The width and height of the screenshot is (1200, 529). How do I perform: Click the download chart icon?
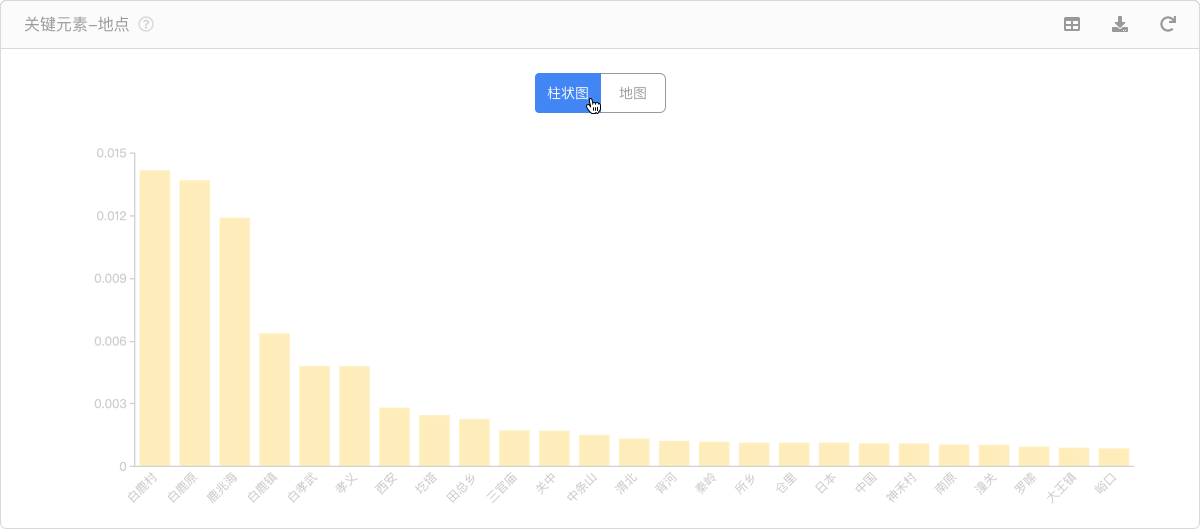coord(1120,24)
